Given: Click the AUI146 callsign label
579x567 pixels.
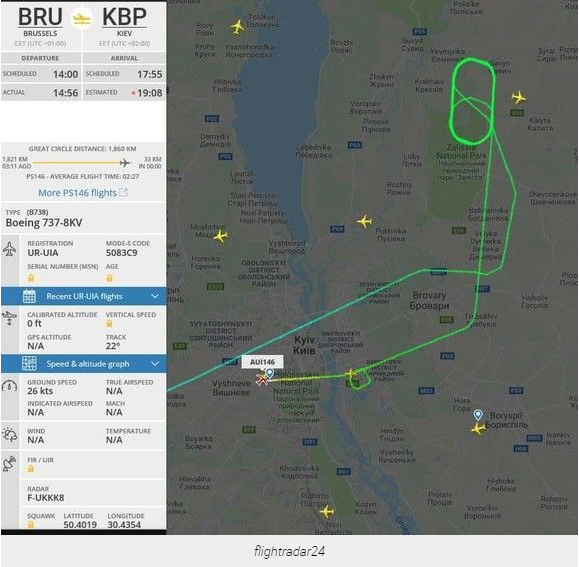Looking at the screenshot, I should [262, 362].
